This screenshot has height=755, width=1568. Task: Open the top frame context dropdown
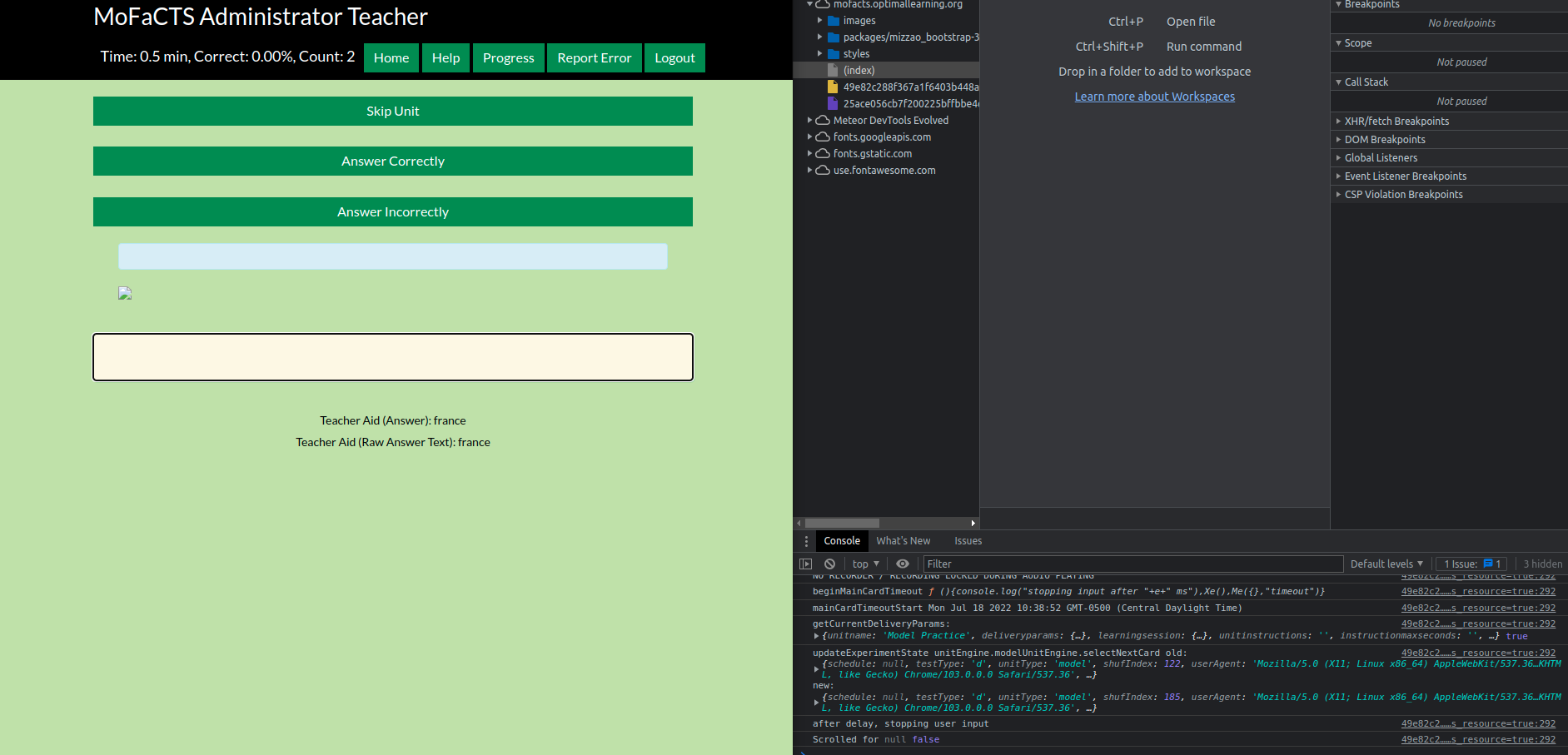pyautogui.click(x=864, y=564)
